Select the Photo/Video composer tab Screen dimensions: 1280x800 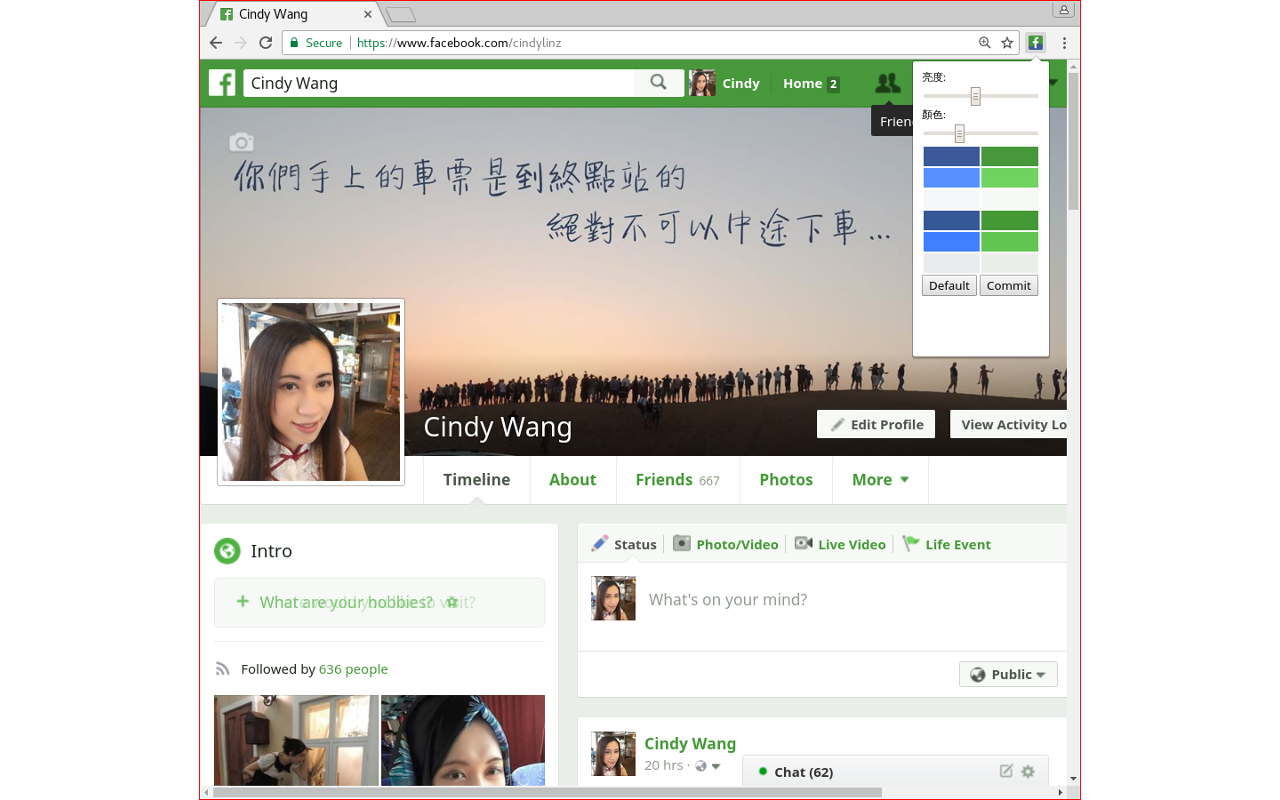(726, 544)
